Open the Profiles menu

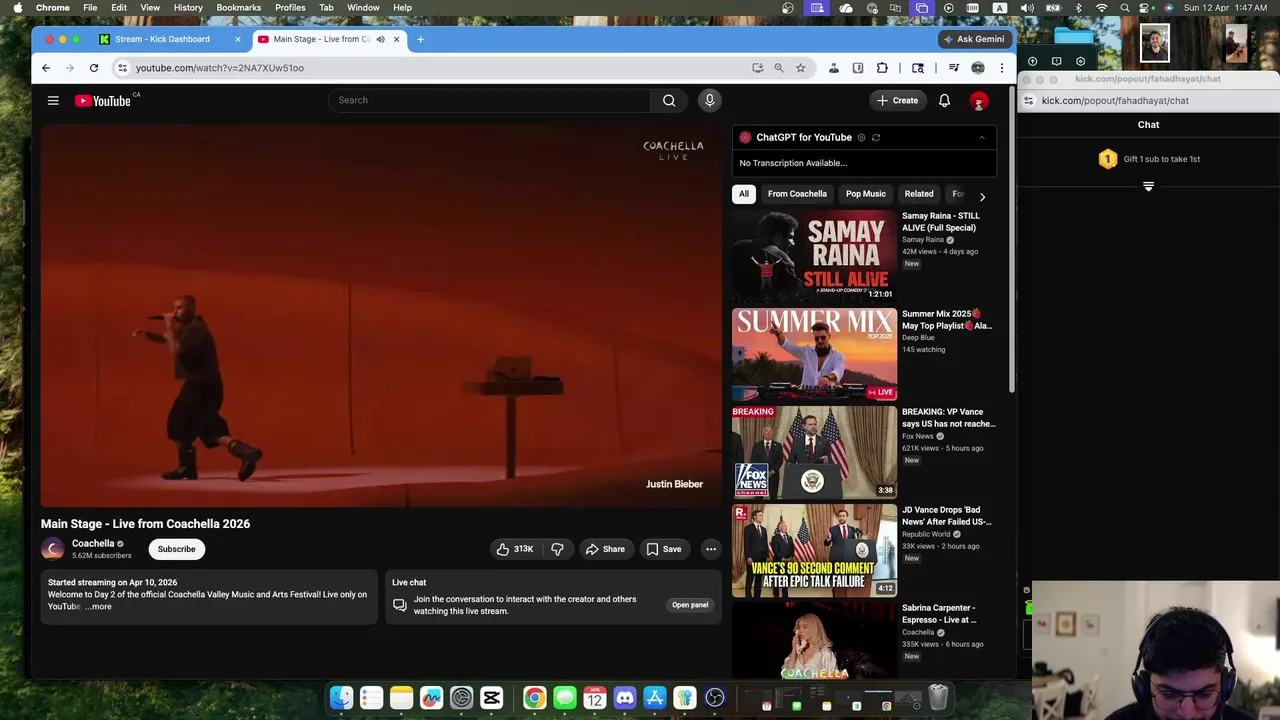[x=290, y=8]
